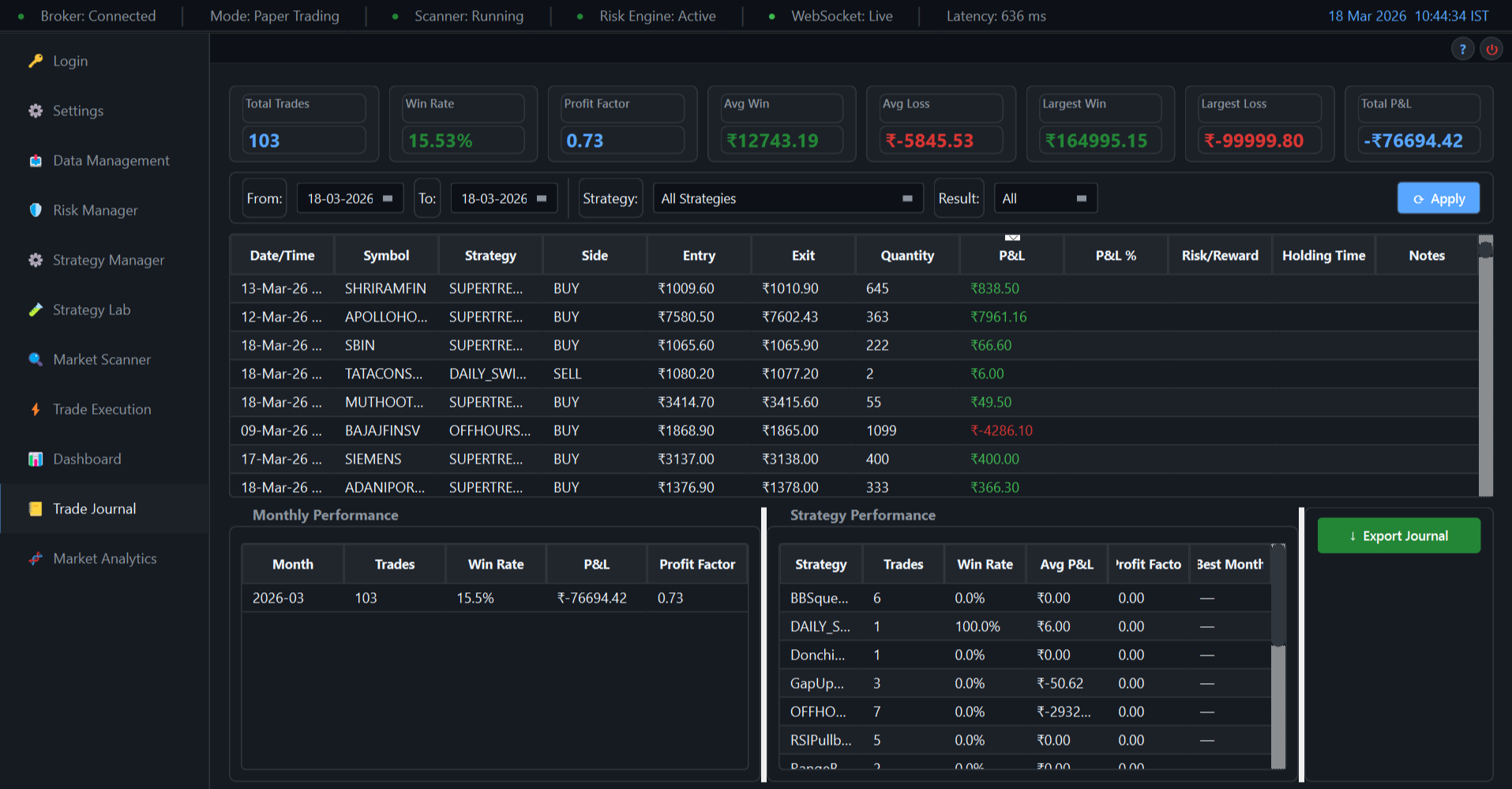Select the Strategy Lab wrench icon
The height and width of the screenshot is (789, 1512).
(x=36, y=310)
